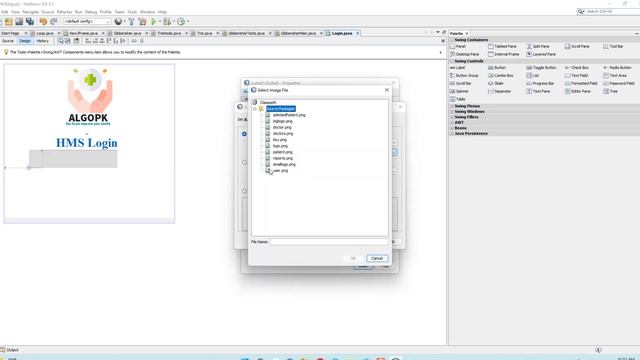Switch to Source view
640x360 pixels.
click(8, 41)
